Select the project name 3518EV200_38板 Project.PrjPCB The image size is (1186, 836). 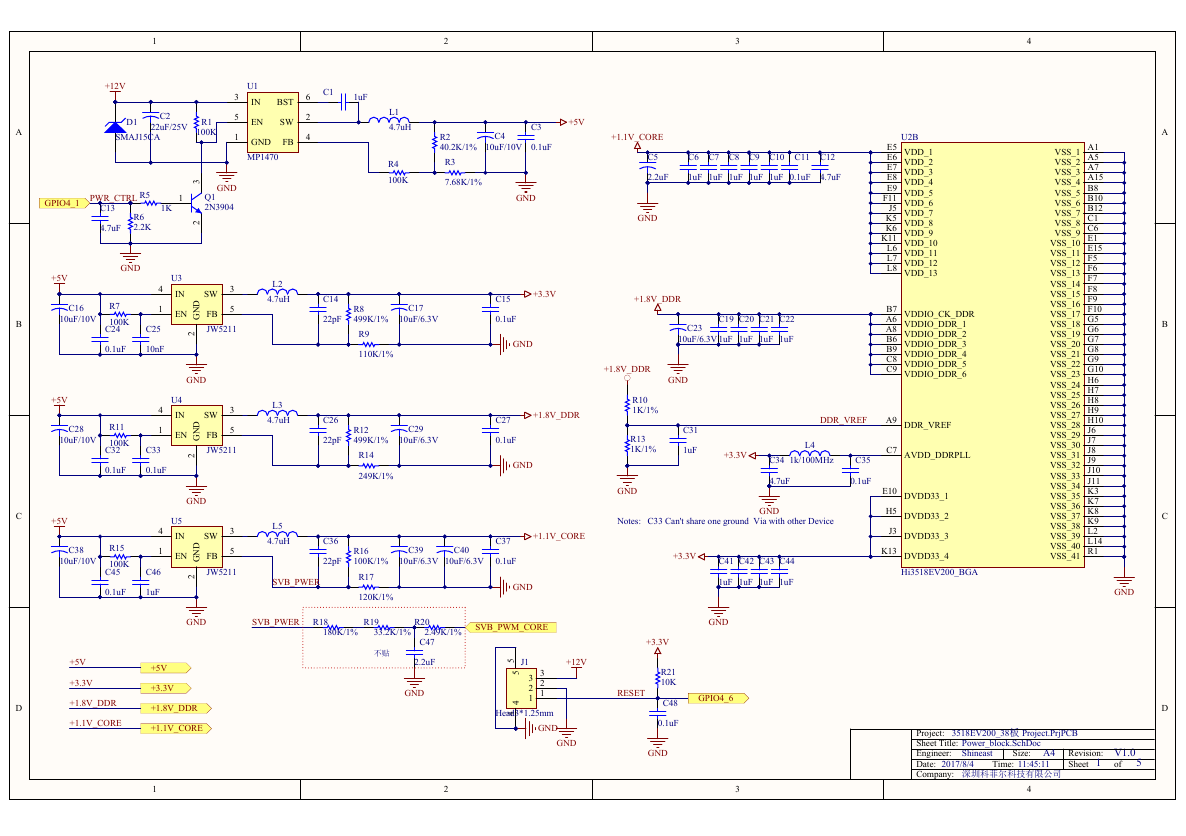[x=1014, y=733]
